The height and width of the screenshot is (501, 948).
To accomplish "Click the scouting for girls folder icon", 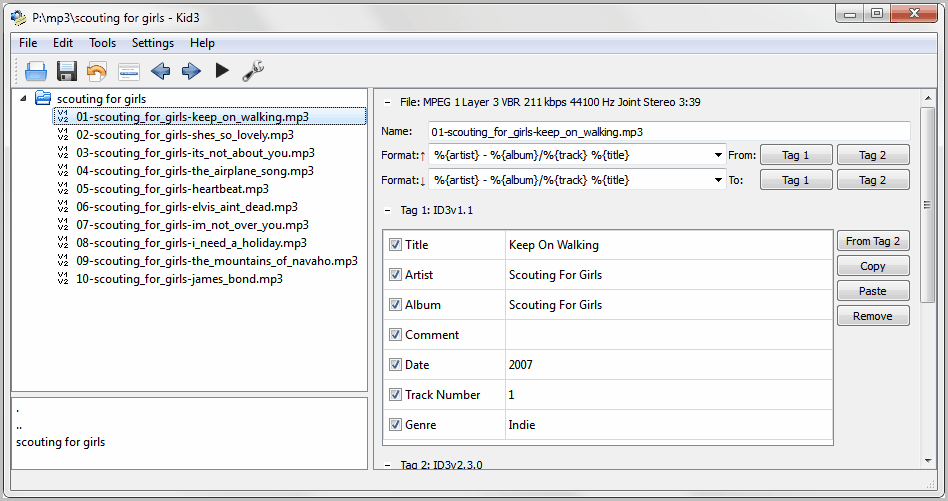I will pos(42,98).
